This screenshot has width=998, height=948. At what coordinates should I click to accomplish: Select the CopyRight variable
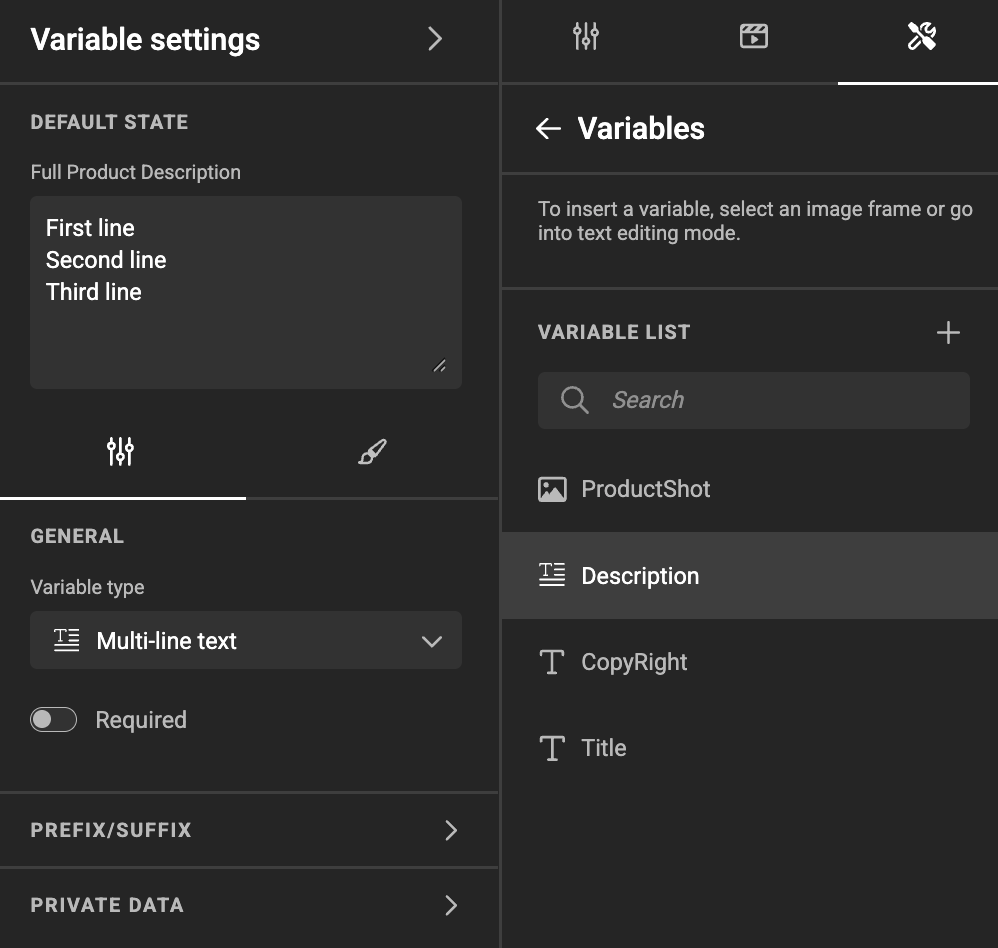[x=750, y=662]
